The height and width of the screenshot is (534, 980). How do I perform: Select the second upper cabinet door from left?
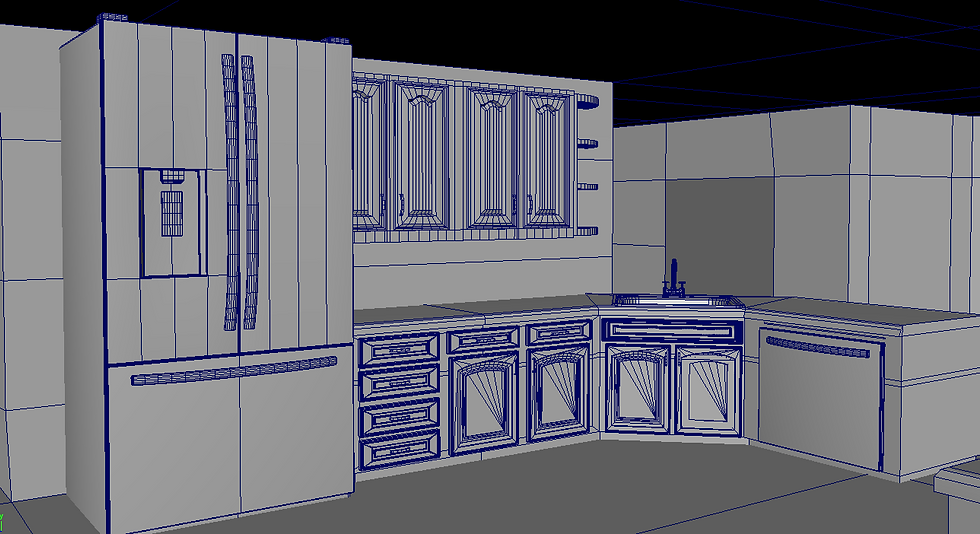coord(421,155)
